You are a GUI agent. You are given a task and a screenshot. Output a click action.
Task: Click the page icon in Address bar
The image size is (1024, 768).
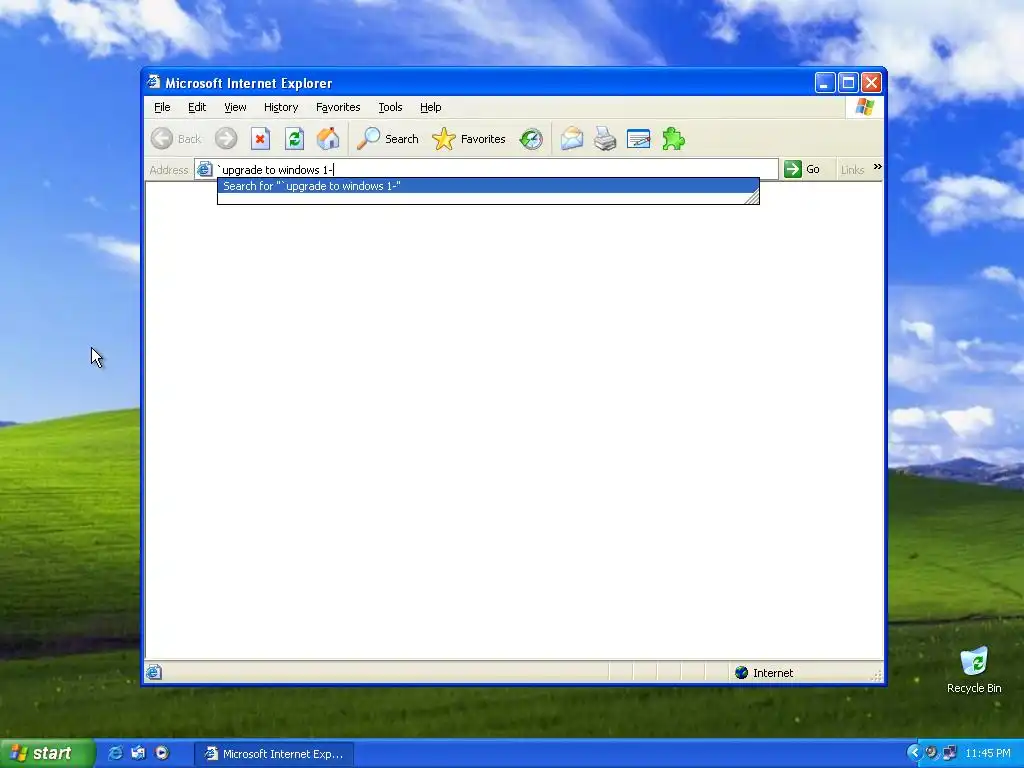(204, 169)
